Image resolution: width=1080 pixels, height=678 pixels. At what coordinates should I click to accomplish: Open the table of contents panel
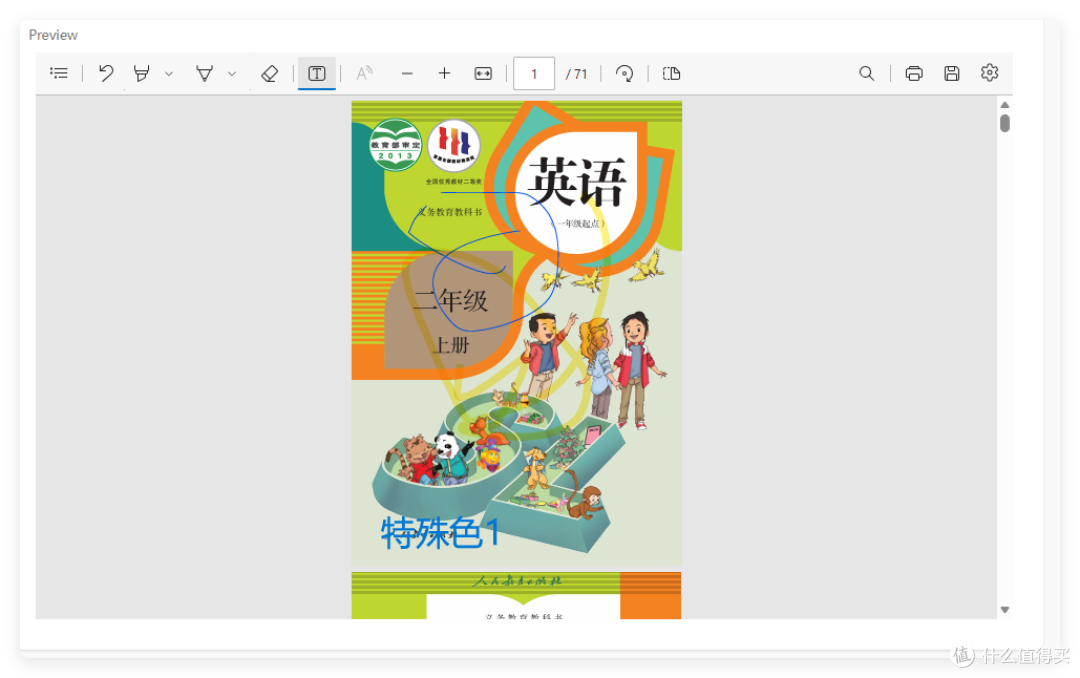(59, 73)
